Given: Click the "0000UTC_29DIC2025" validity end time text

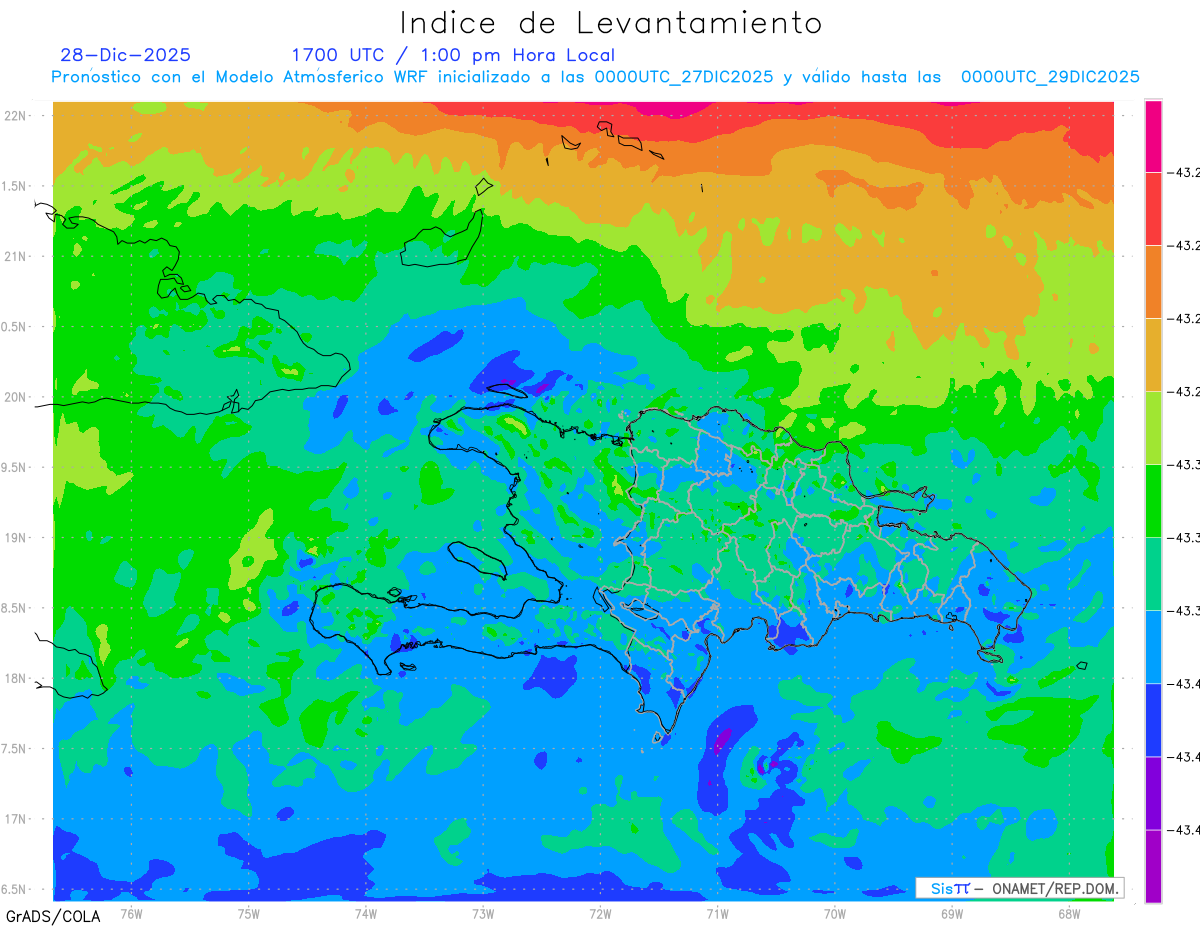Looking at the screenshot, I should [1050, 77].
